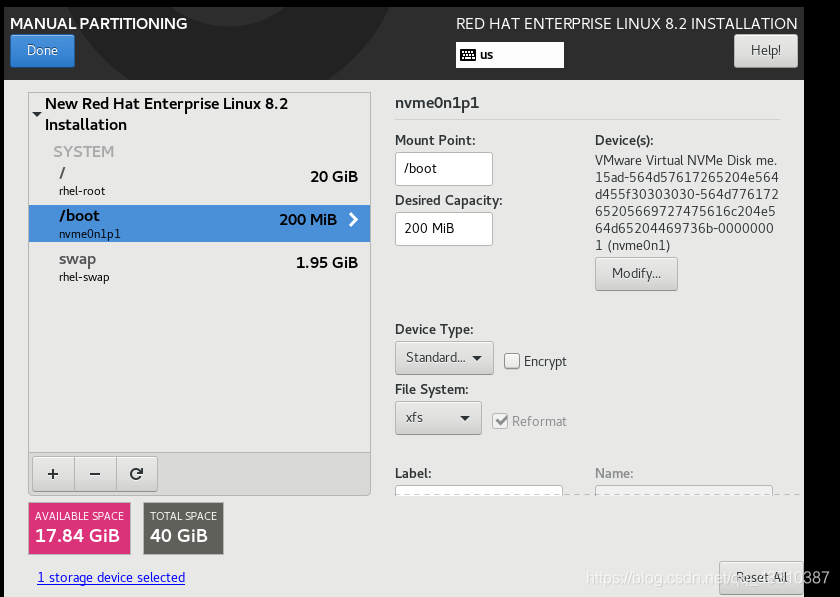
Task: Click the Desired Capacity field with 200 MiB
Action: pyautogui.click(x=444, y=229)
